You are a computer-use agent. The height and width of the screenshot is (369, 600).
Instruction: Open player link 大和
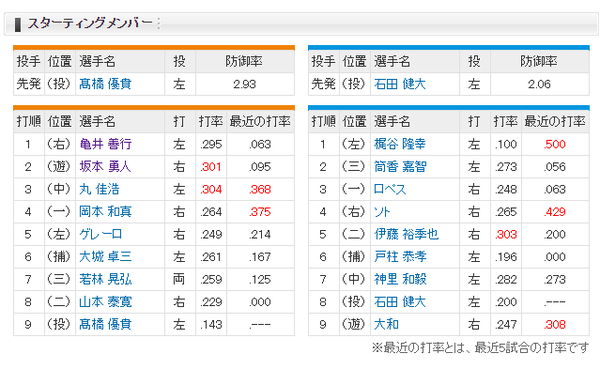[x=386, y=325]
